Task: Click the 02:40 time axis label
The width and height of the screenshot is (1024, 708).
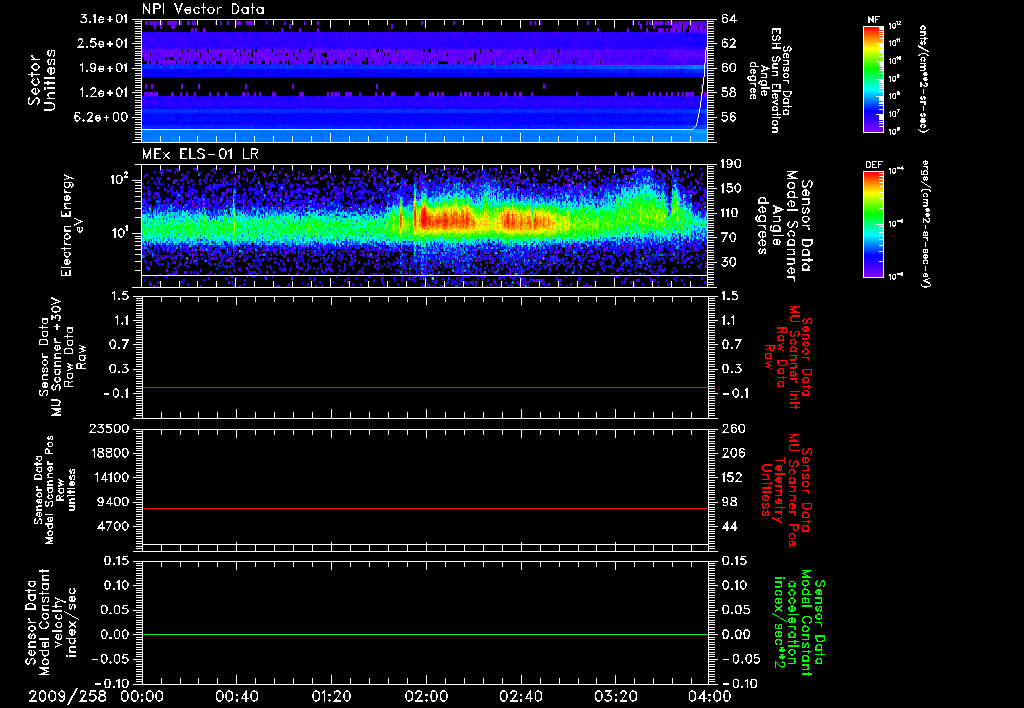Action: pos(520,696)
